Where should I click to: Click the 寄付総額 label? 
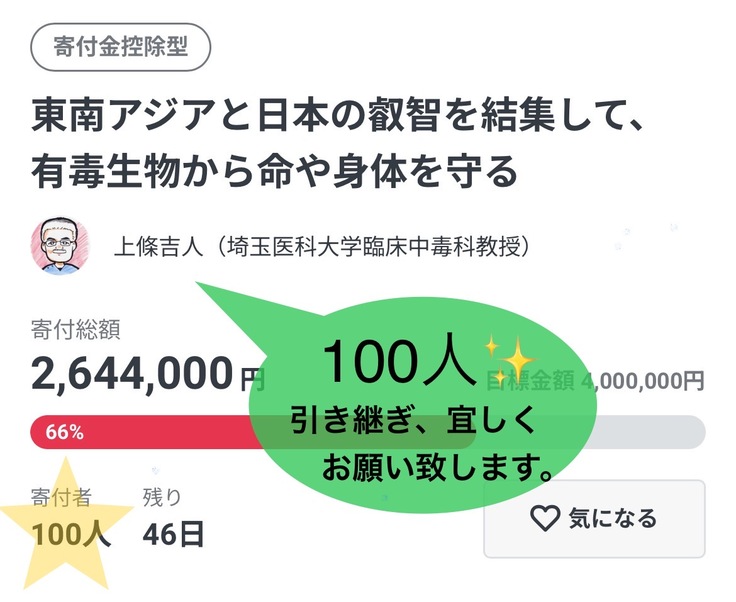(76, 328)
